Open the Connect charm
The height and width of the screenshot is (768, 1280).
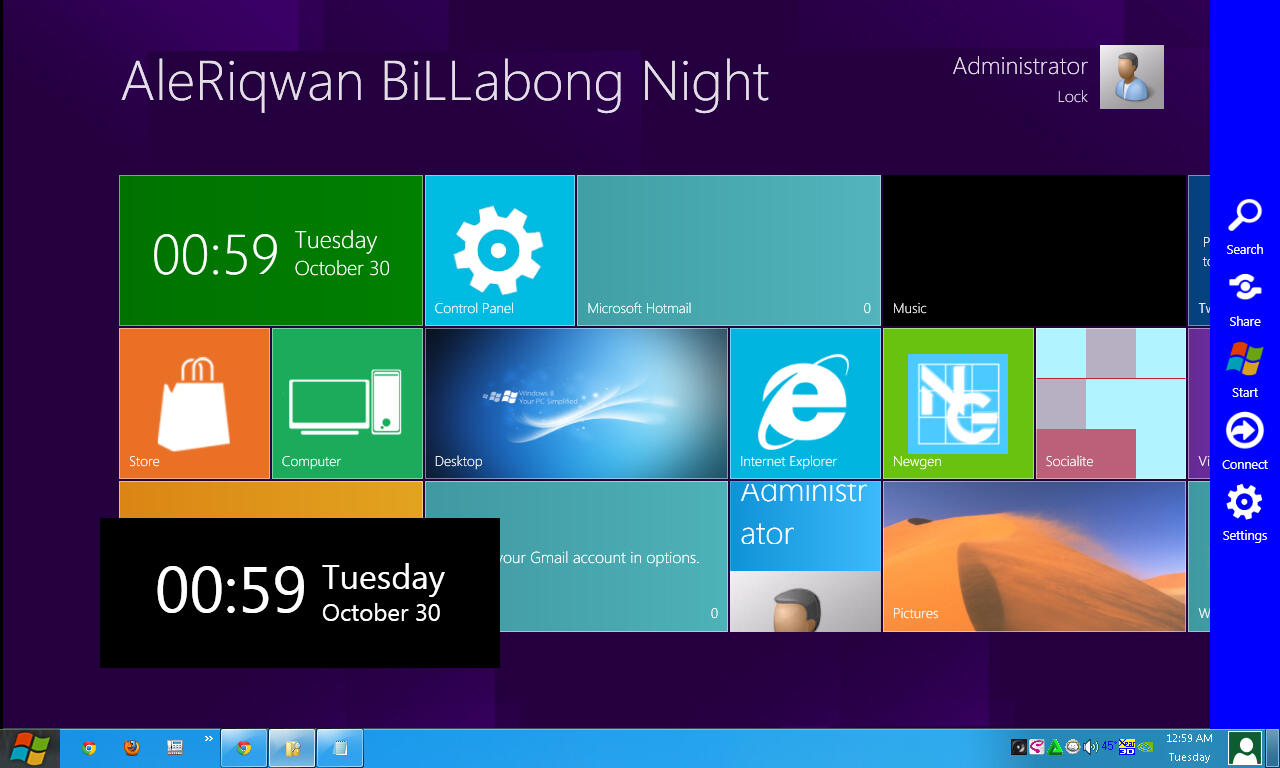coord(1245,442)
